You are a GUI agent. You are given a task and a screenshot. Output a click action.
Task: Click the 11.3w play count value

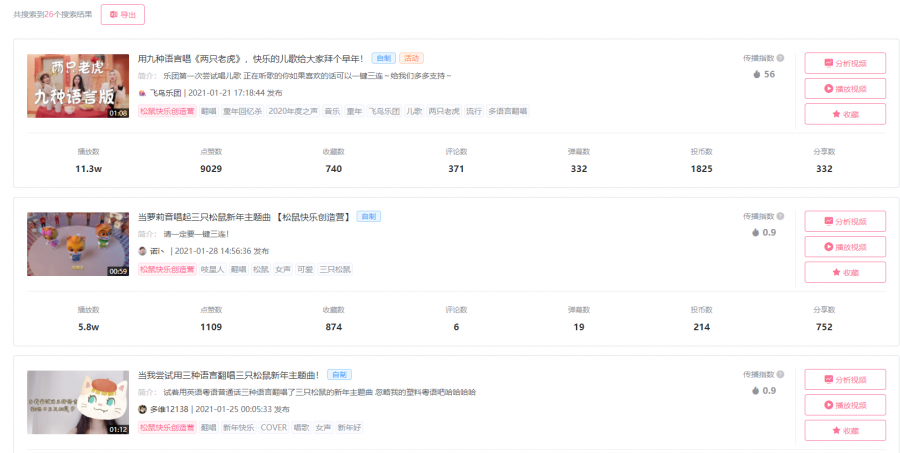pyautogui.click(x=88, y=169)
